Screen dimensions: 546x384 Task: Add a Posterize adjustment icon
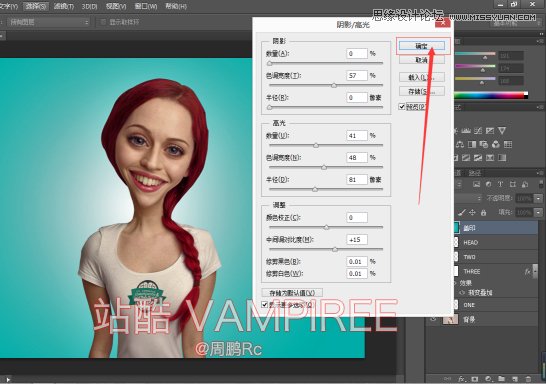pos(466,158)
